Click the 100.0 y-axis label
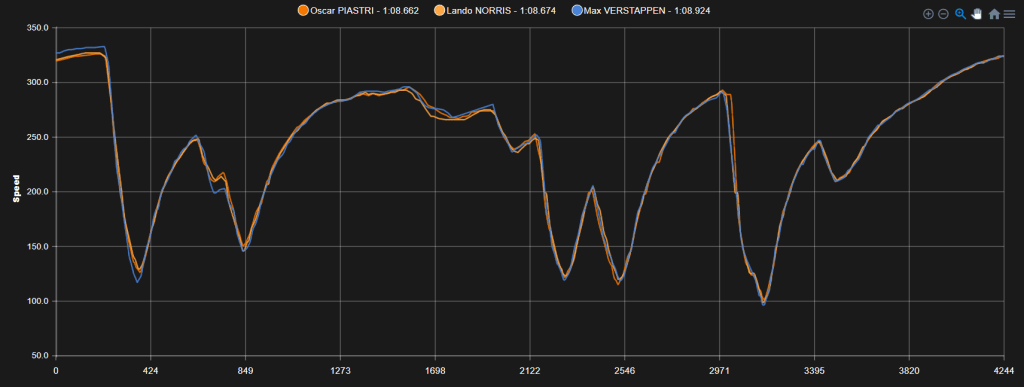 point(37,302)
